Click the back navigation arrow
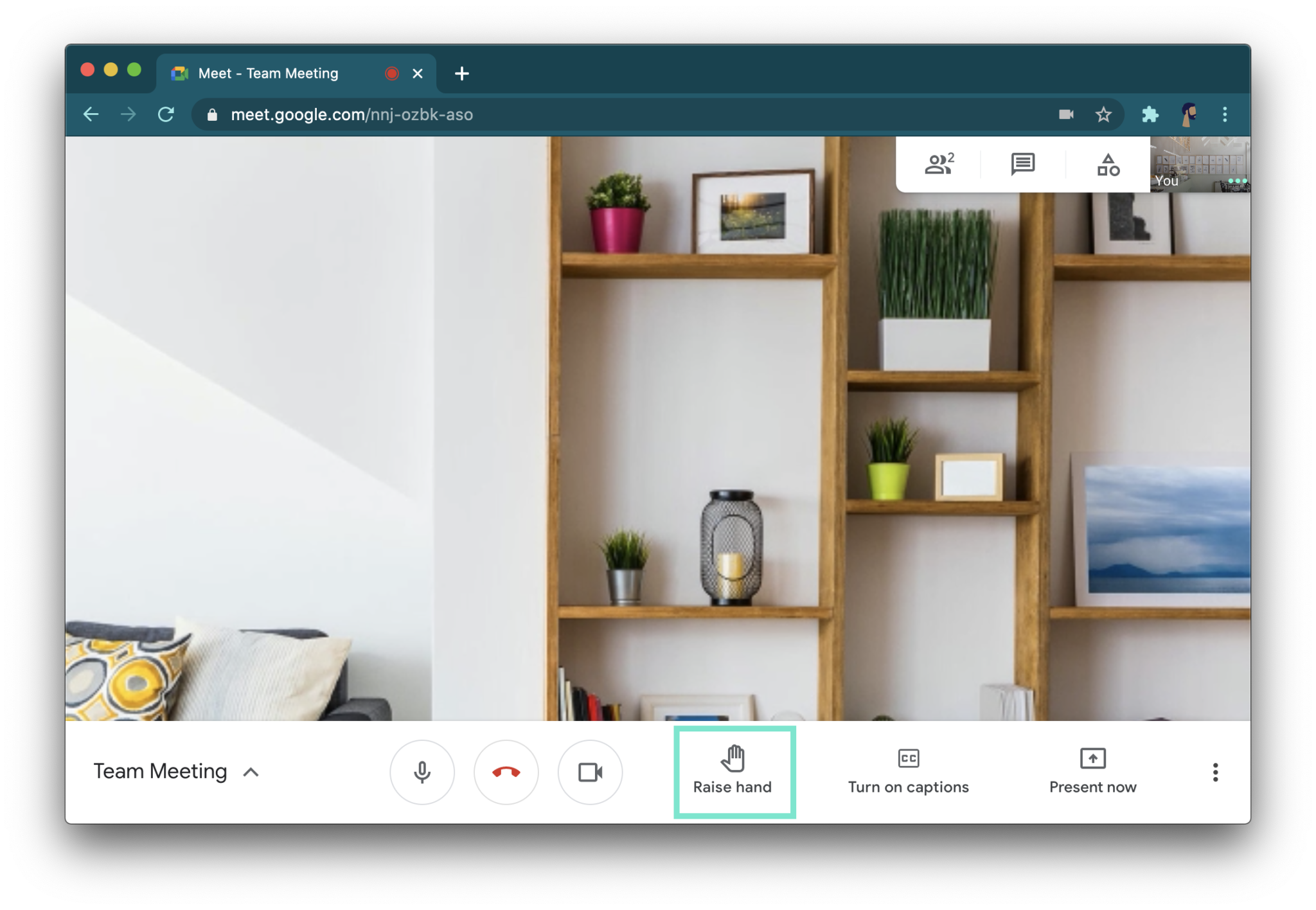1316x910 pixels. (x=91, y=114)
